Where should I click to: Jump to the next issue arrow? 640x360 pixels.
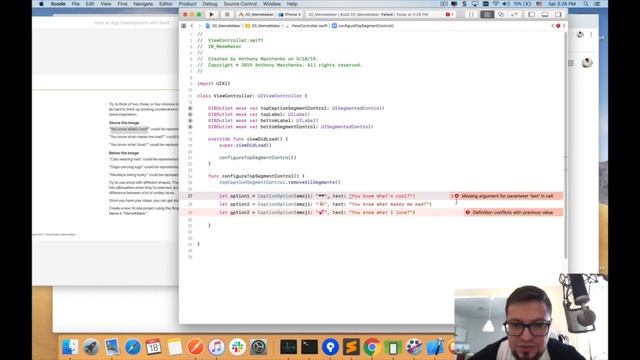point(564,26)
